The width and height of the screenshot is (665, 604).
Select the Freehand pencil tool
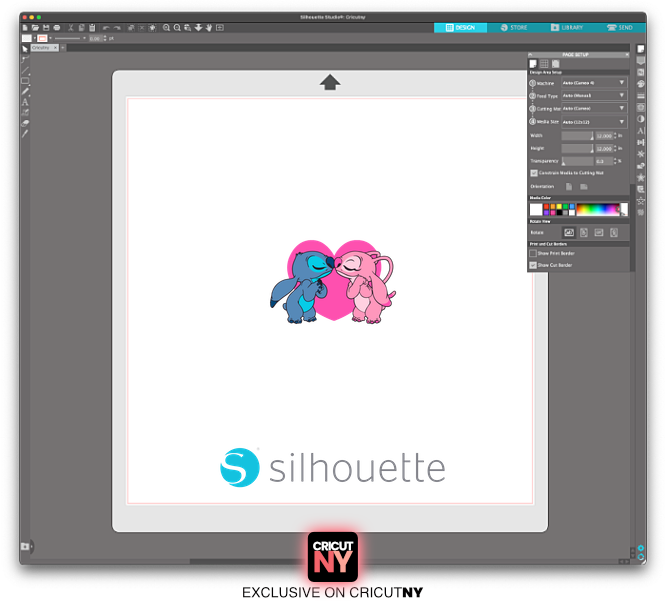pos(25,91)
